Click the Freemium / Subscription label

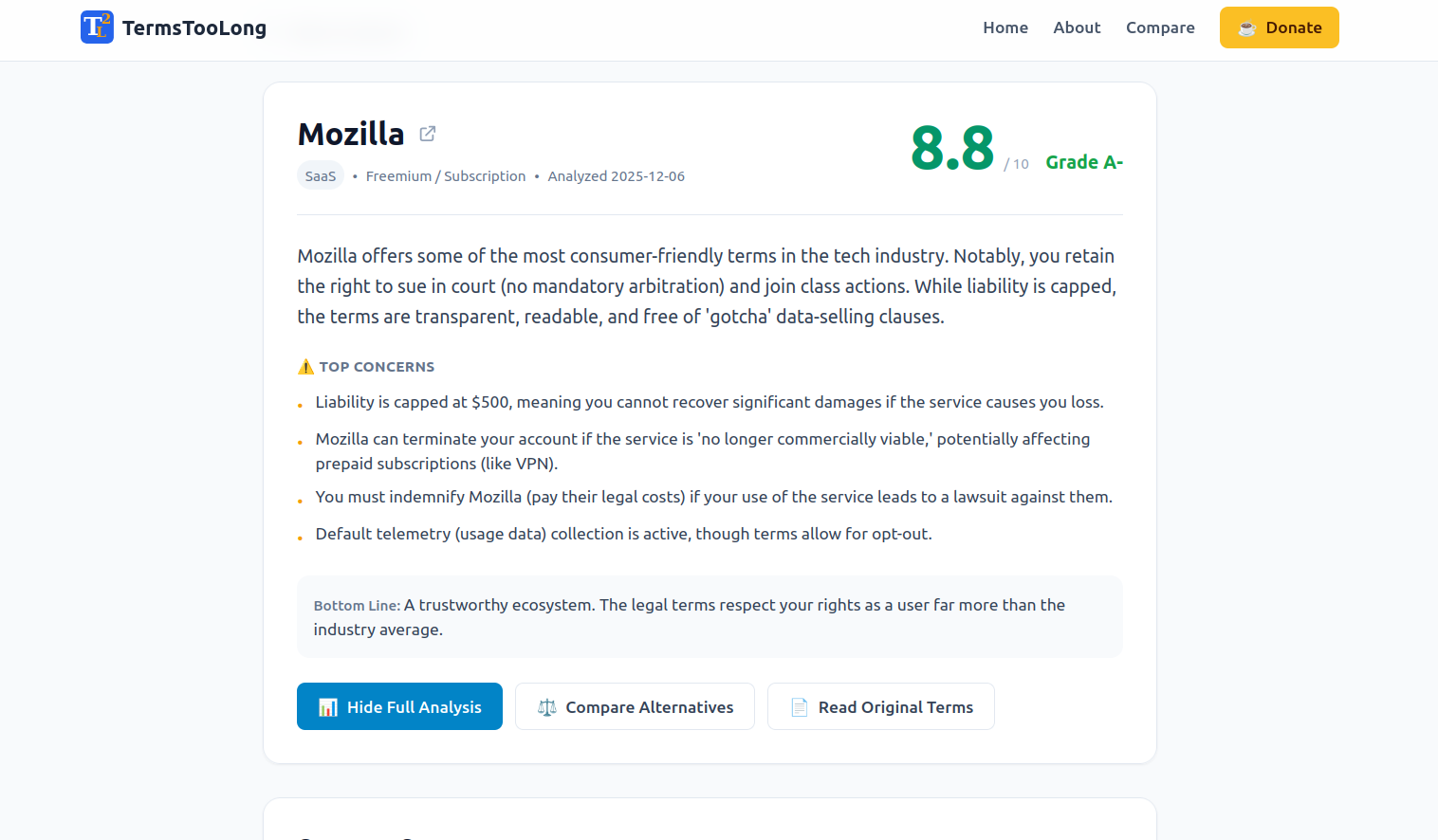click(446, 176)
